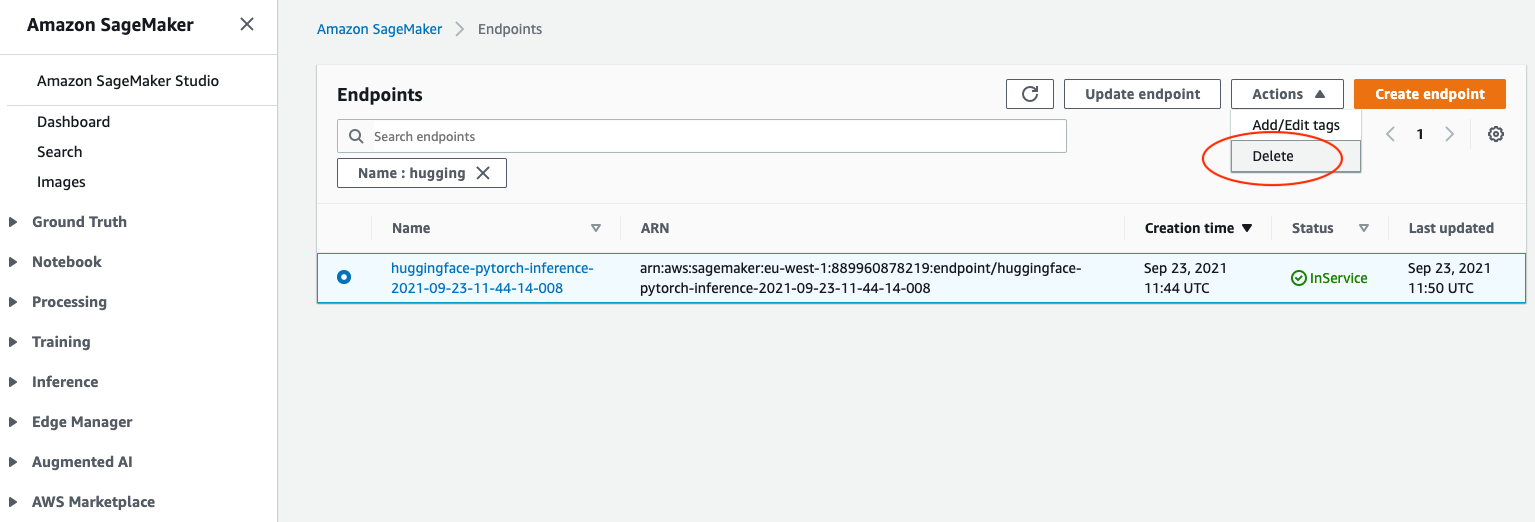Expand the Notebook section
This screenshot has width=1535, height=522.
13,262
